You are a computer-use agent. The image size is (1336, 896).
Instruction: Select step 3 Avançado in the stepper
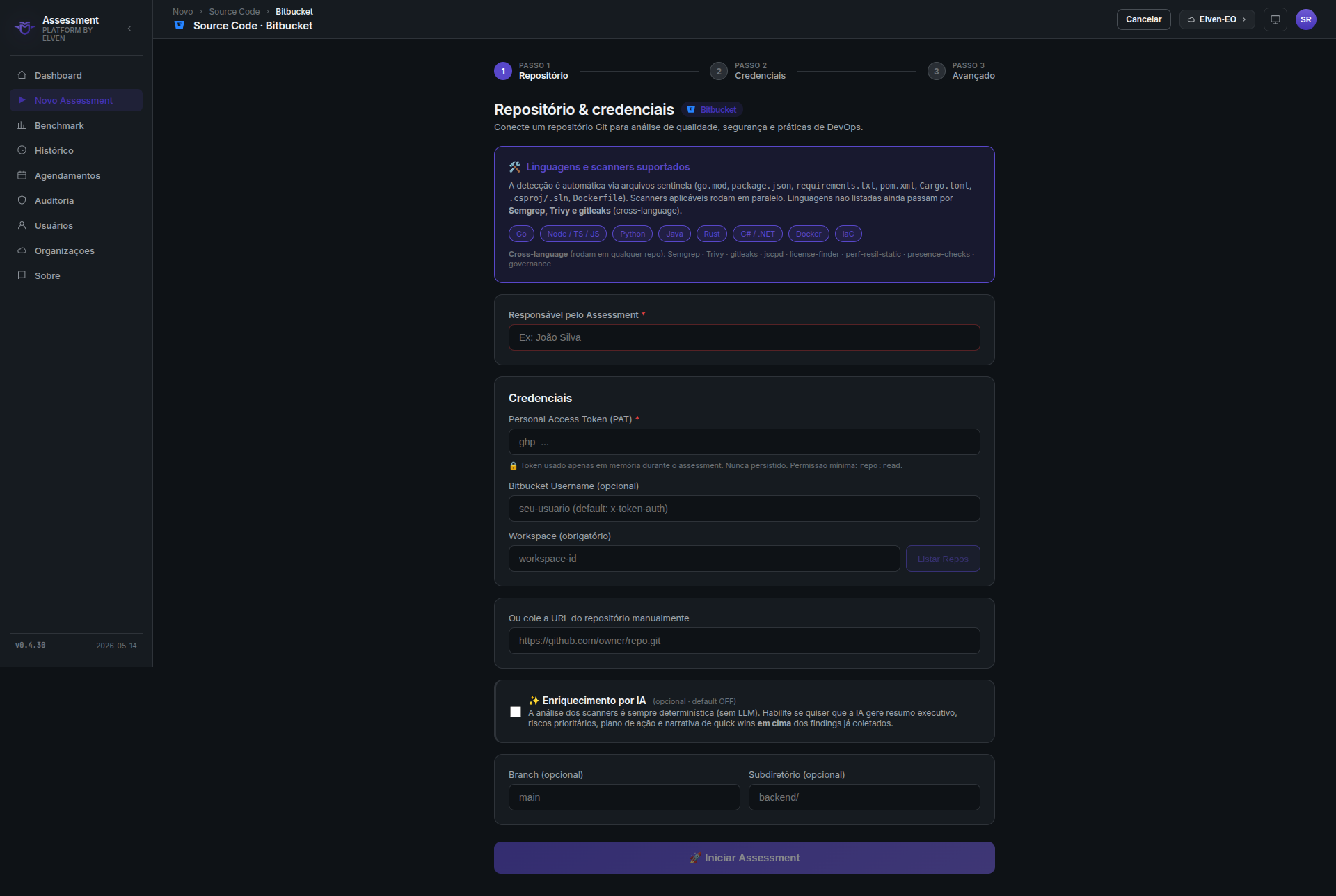pyautogui.click(x=961, y=71)
